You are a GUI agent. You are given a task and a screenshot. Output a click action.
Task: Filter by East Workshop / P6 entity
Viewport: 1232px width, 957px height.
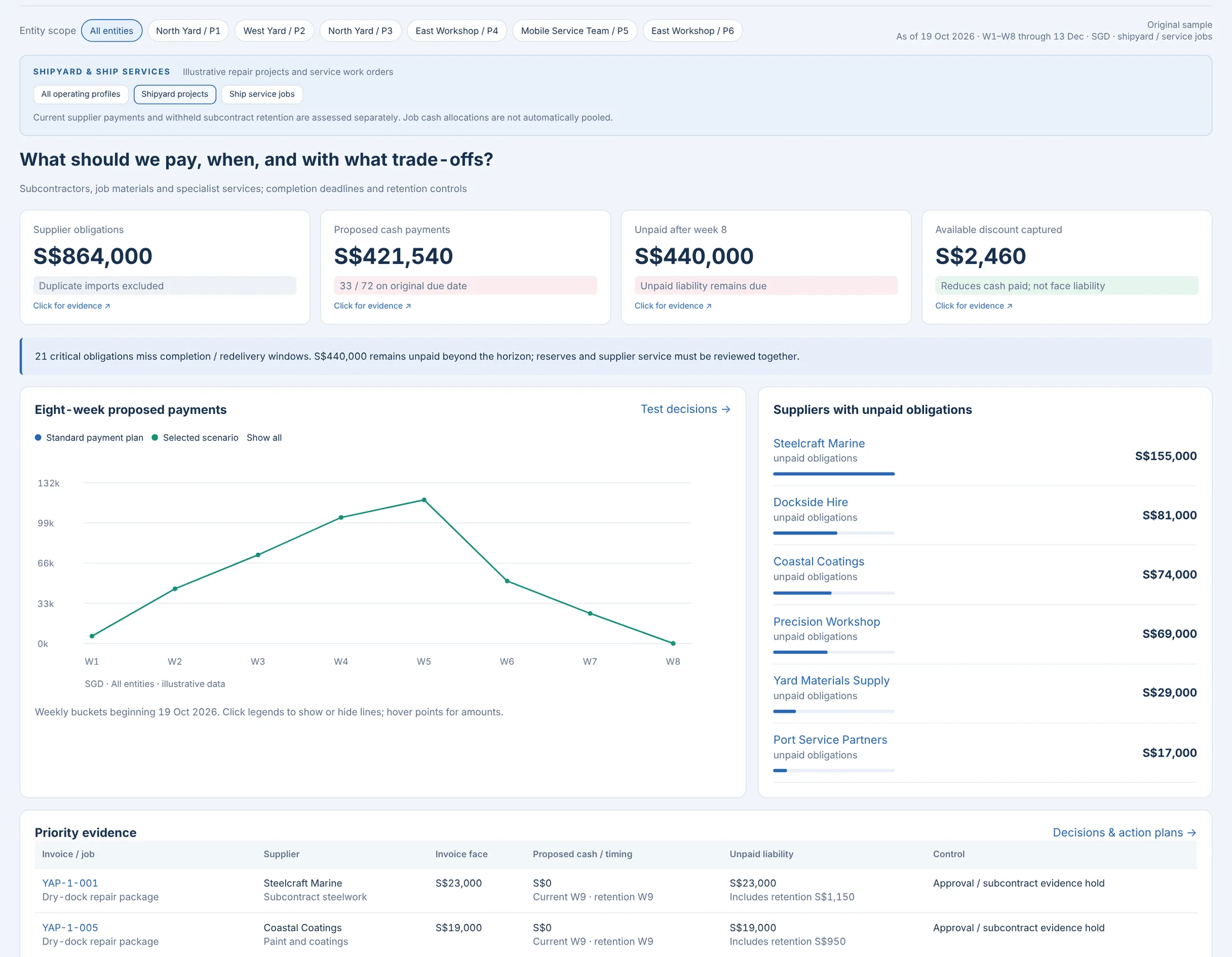(693, 30)
